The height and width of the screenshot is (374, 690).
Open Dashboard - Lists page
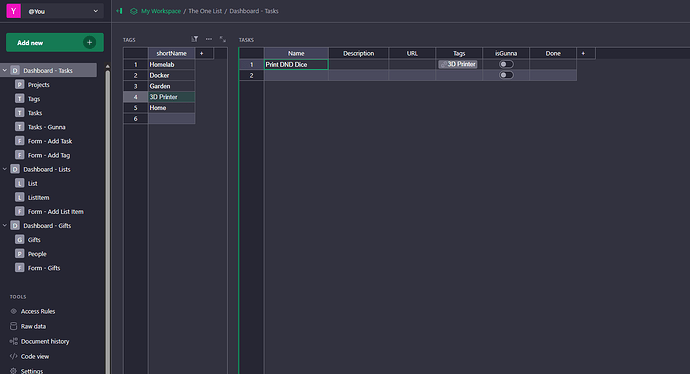coord(47,169)
